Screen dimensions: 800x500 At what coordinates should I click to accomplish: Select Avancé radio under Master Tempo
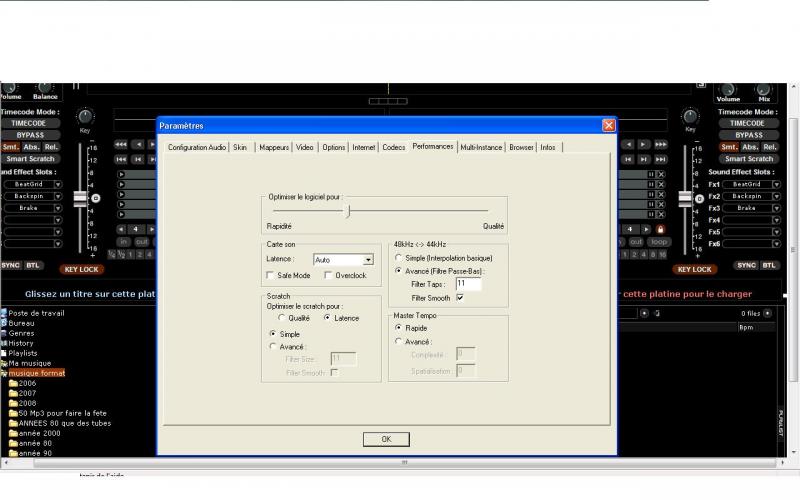point(399,341)
